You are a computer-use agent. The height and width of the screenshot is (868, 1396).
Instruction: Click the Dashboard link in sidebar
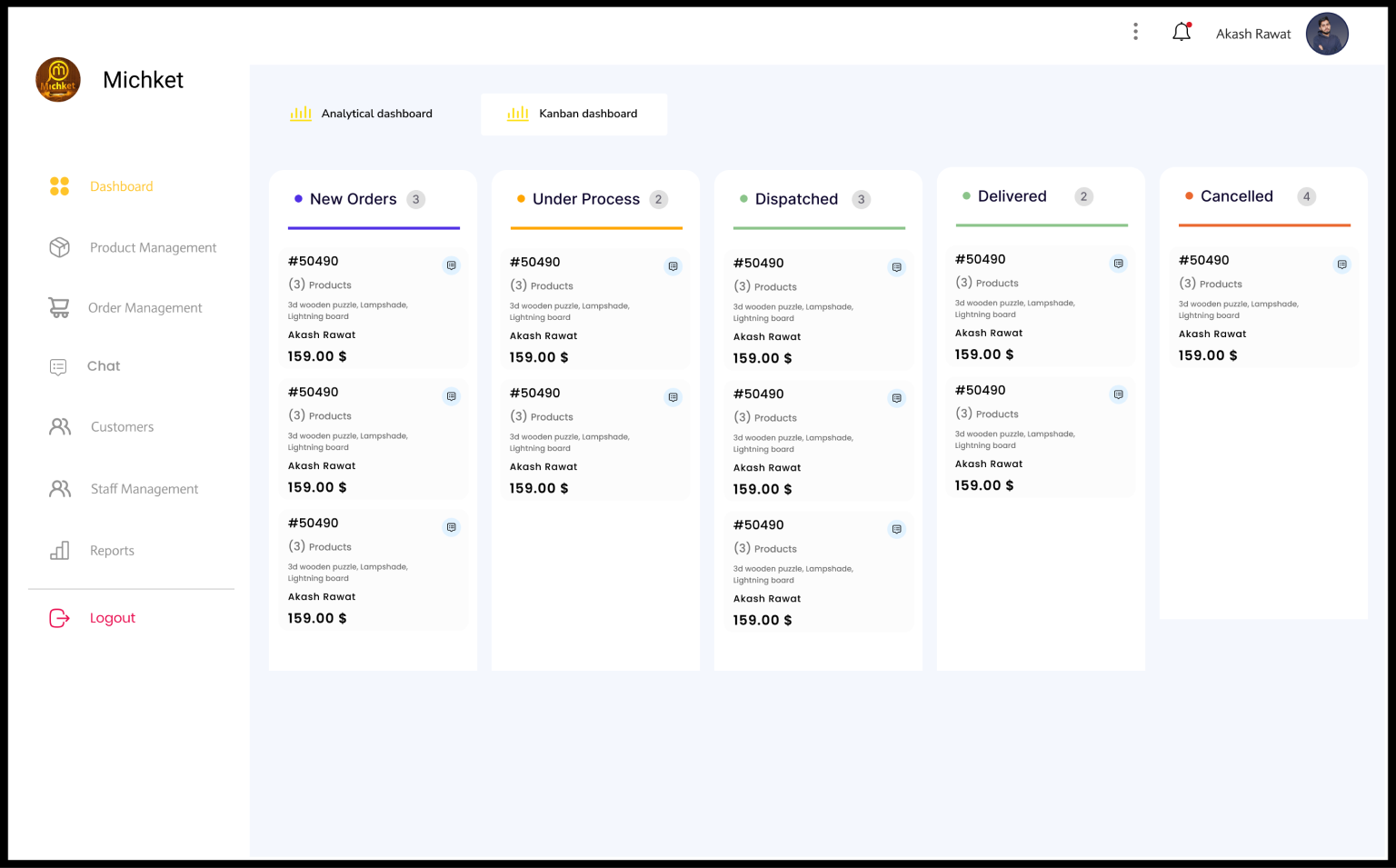(121, 186)
